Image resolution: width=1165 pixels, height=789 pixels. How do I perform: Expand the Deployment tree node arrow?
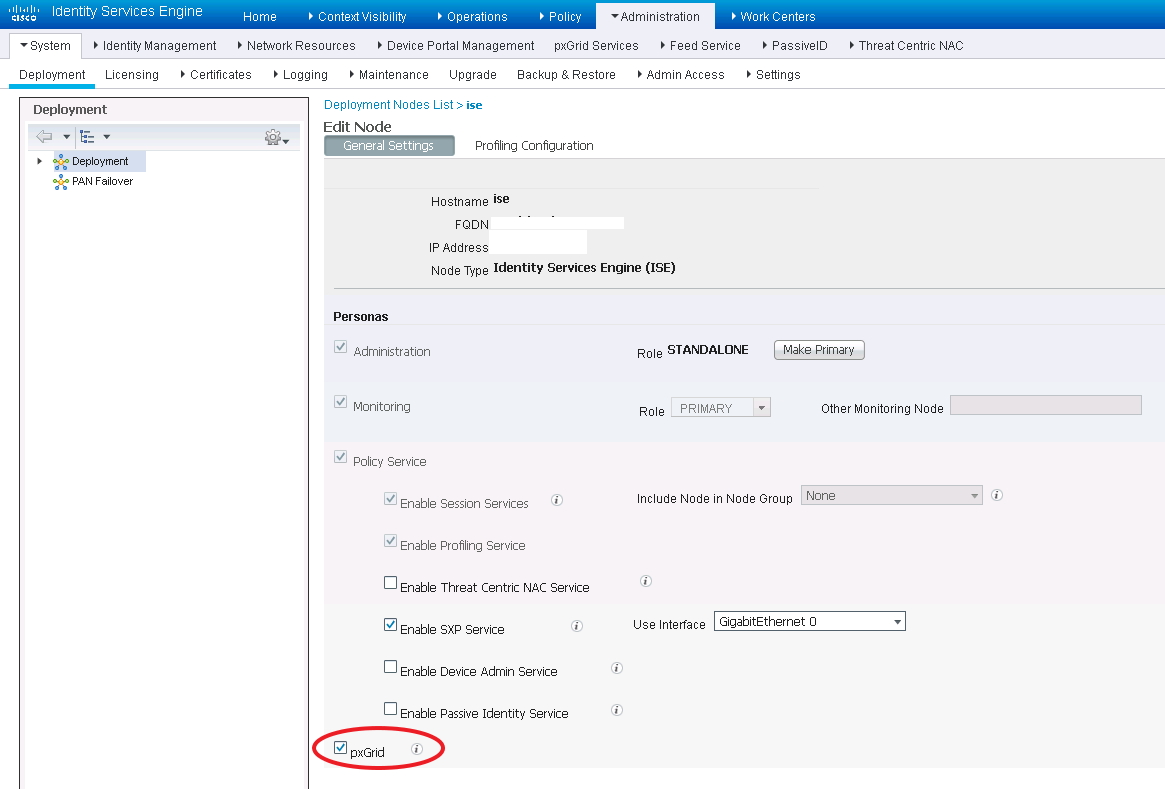click(x=39, y=161)
